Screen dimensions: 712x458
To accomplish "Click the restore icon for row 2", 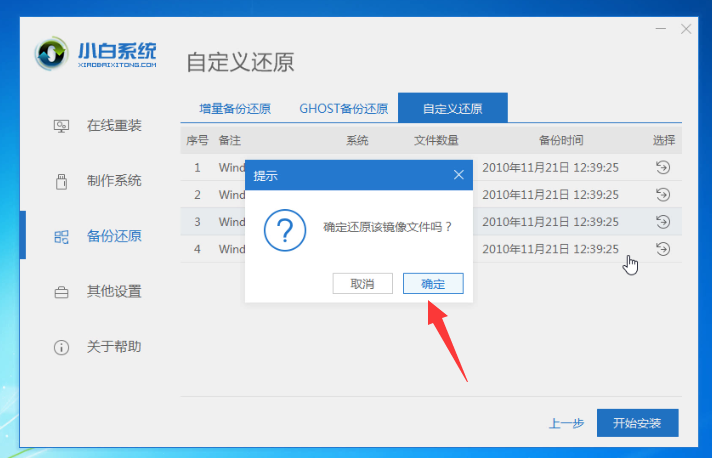I will [x=663, y=195].
